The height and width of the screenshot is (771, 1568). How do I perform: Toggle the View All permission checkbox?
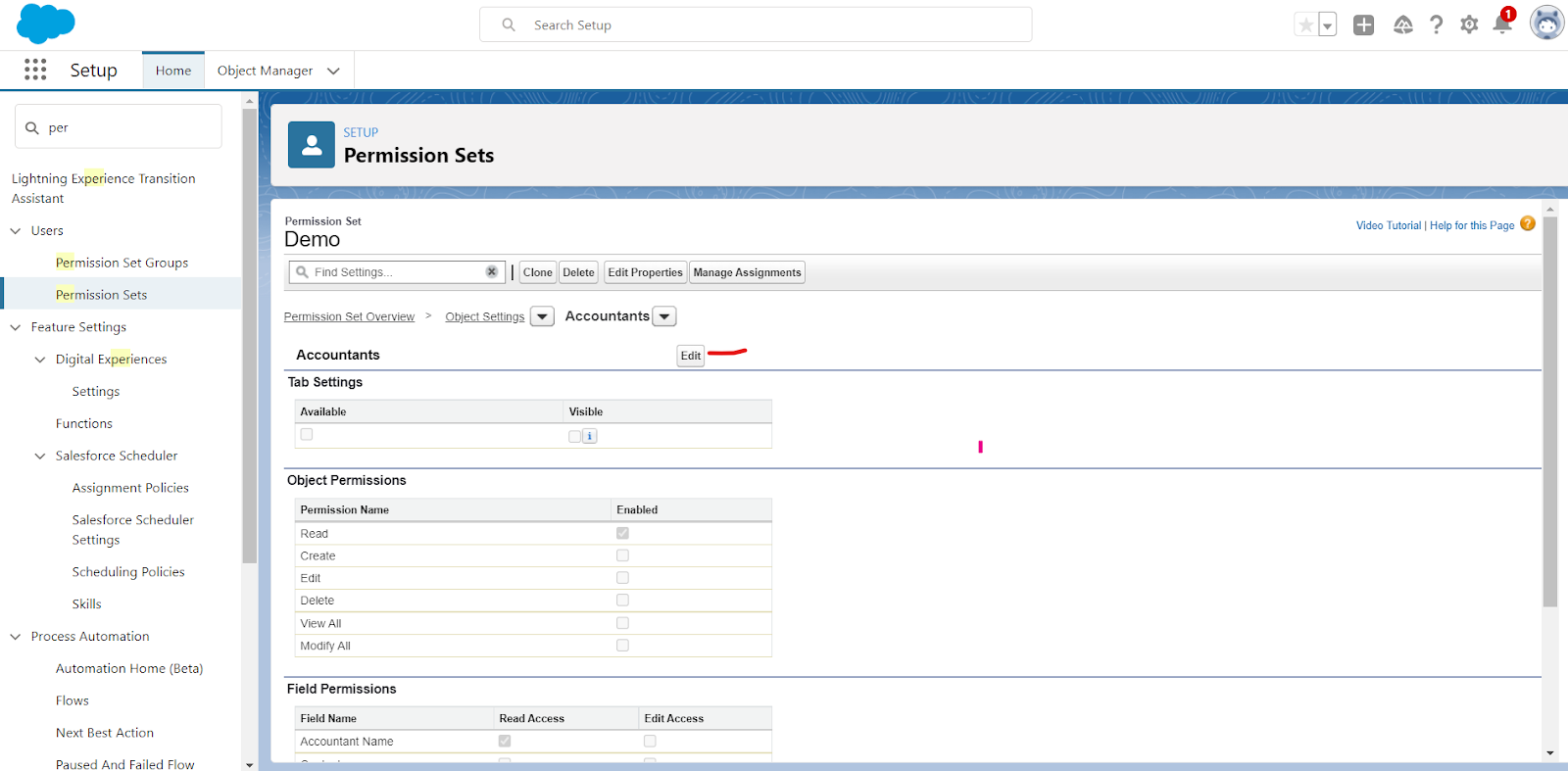point(622,623)
